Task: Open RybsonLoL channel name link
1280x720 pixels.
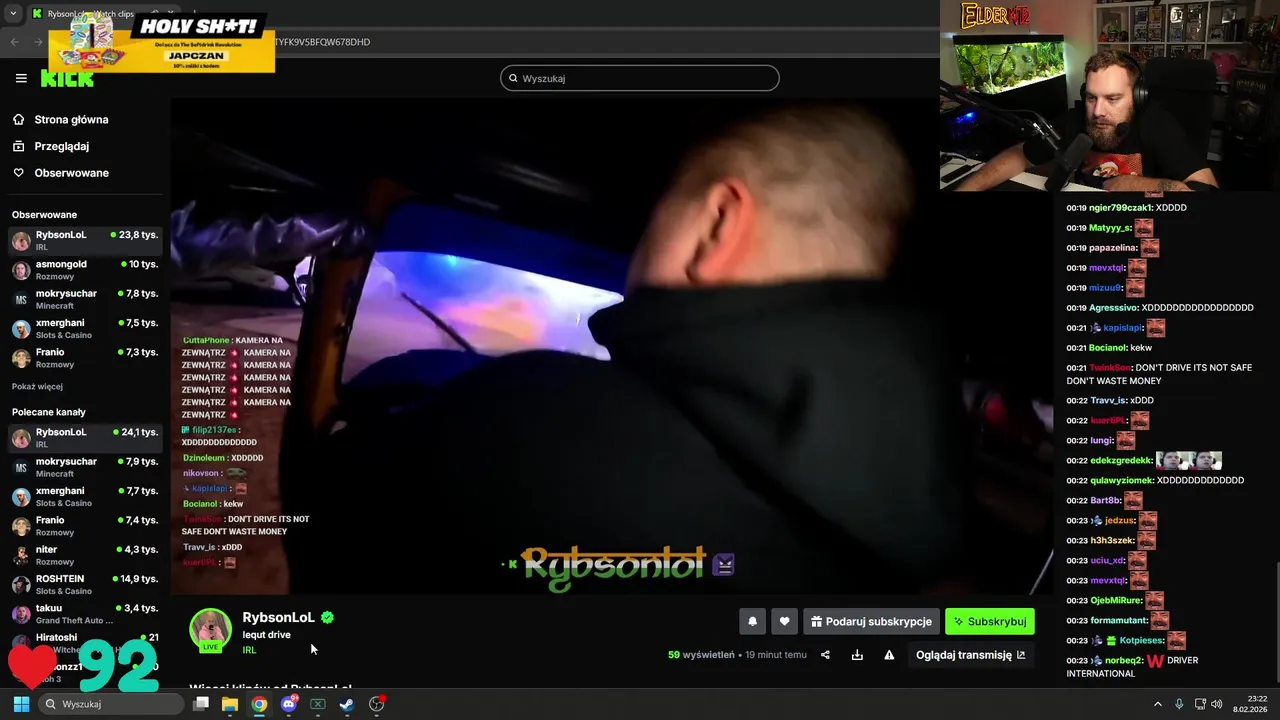Action: coord(278,617)
